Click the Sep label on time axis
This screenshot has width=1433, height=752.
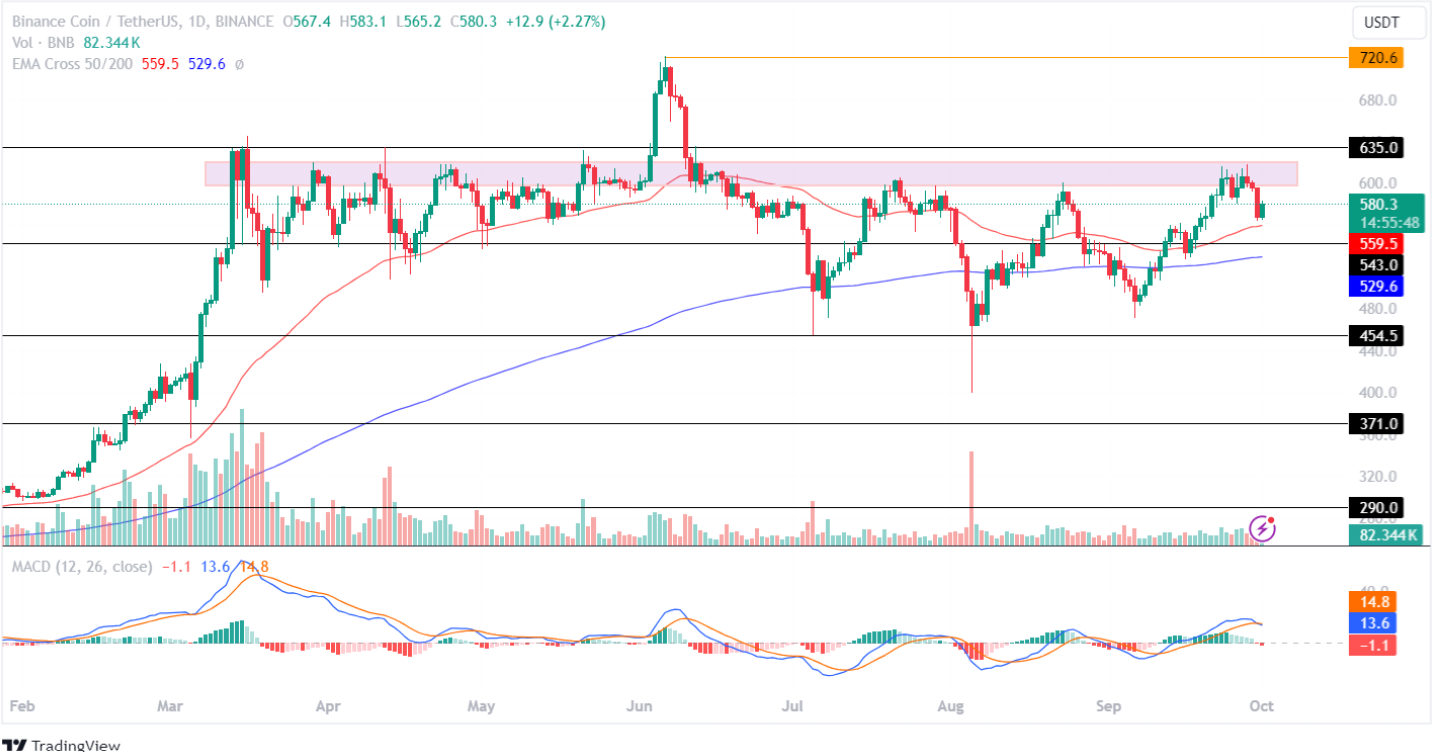point(1106,705)
